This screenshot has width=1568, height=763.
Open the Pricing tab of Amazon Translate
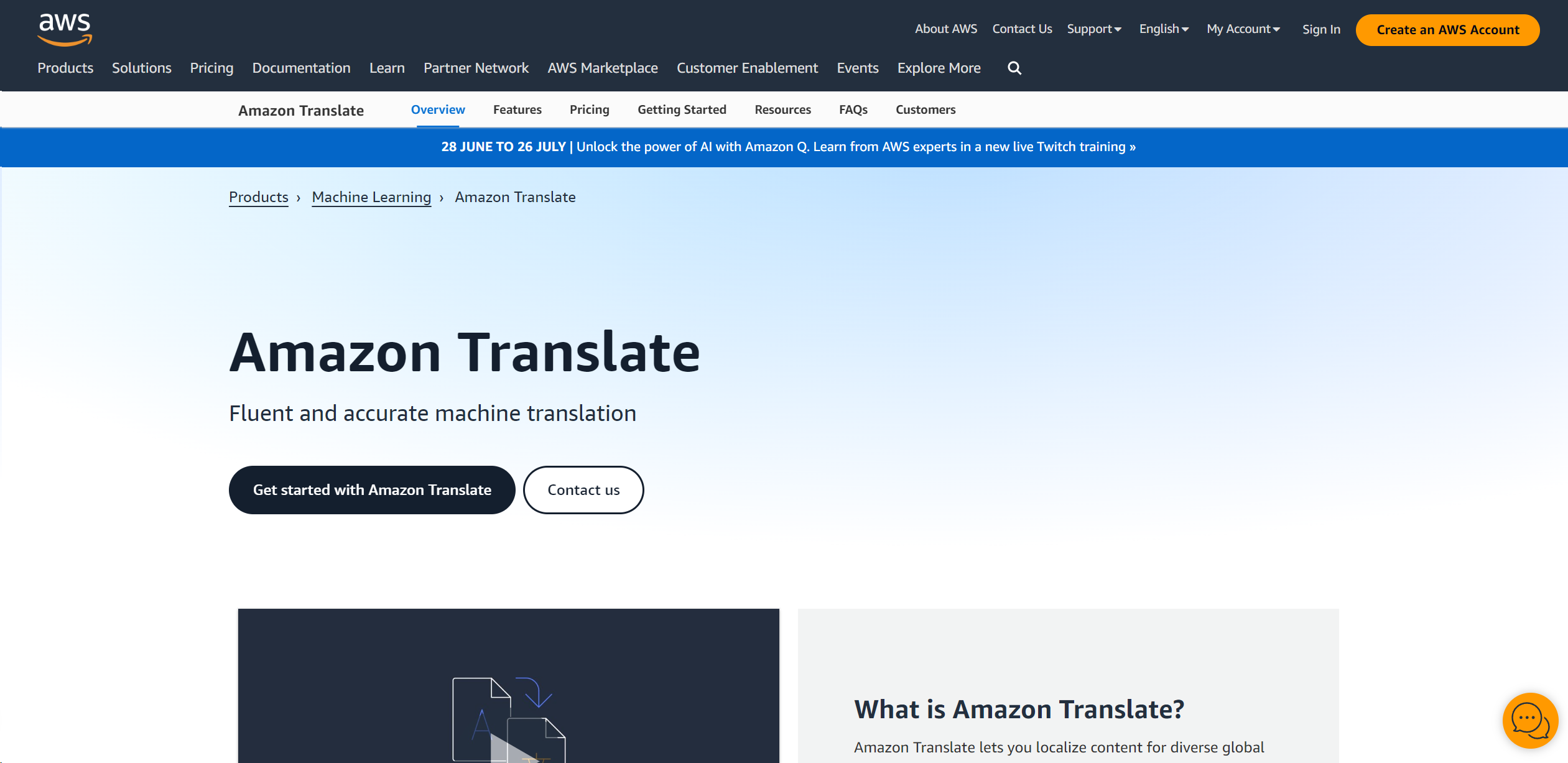coord(589,109)
